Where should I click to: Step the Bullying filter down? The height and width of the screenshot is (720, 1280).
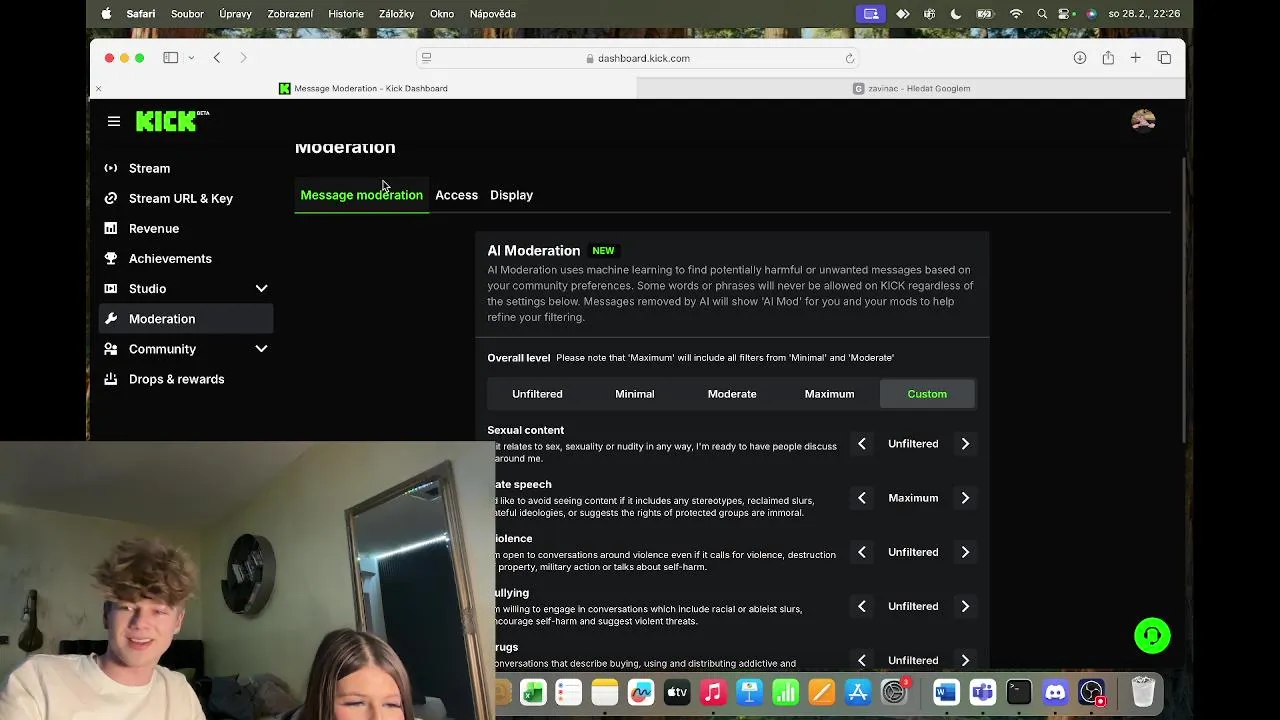click(862, 606)
